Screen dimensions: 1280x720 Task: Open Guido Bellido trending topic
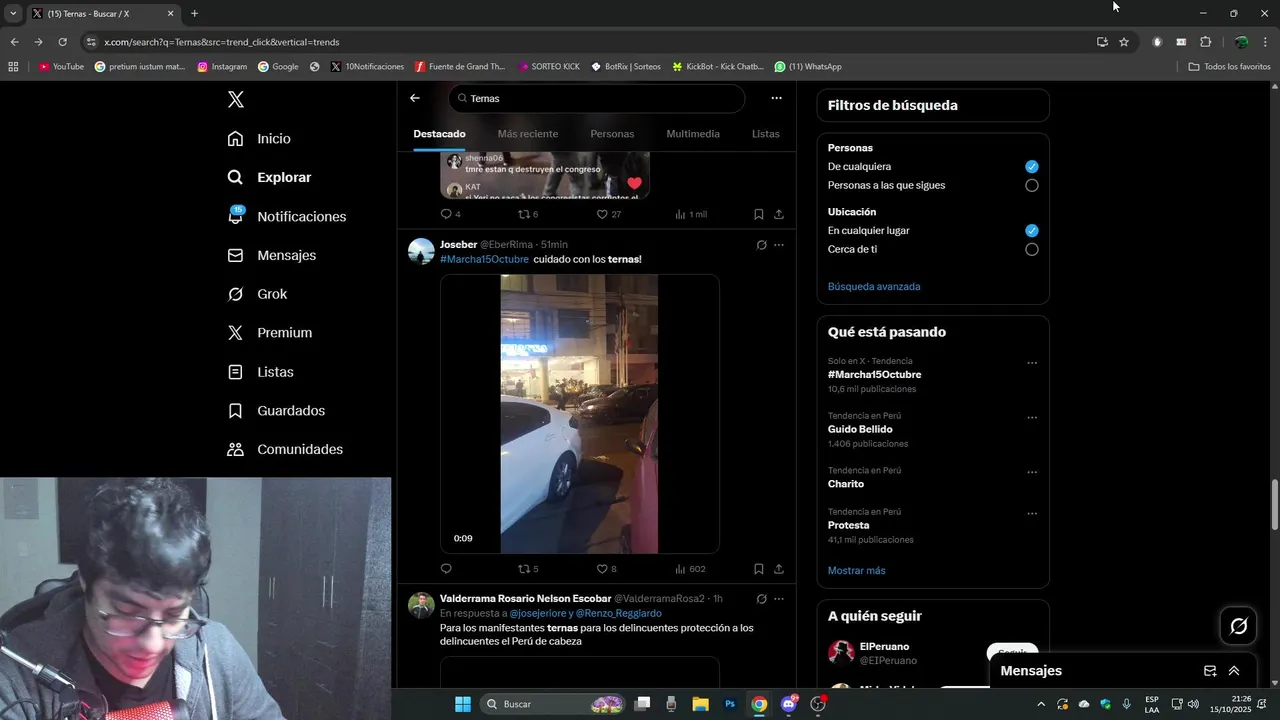coord(860,429)
